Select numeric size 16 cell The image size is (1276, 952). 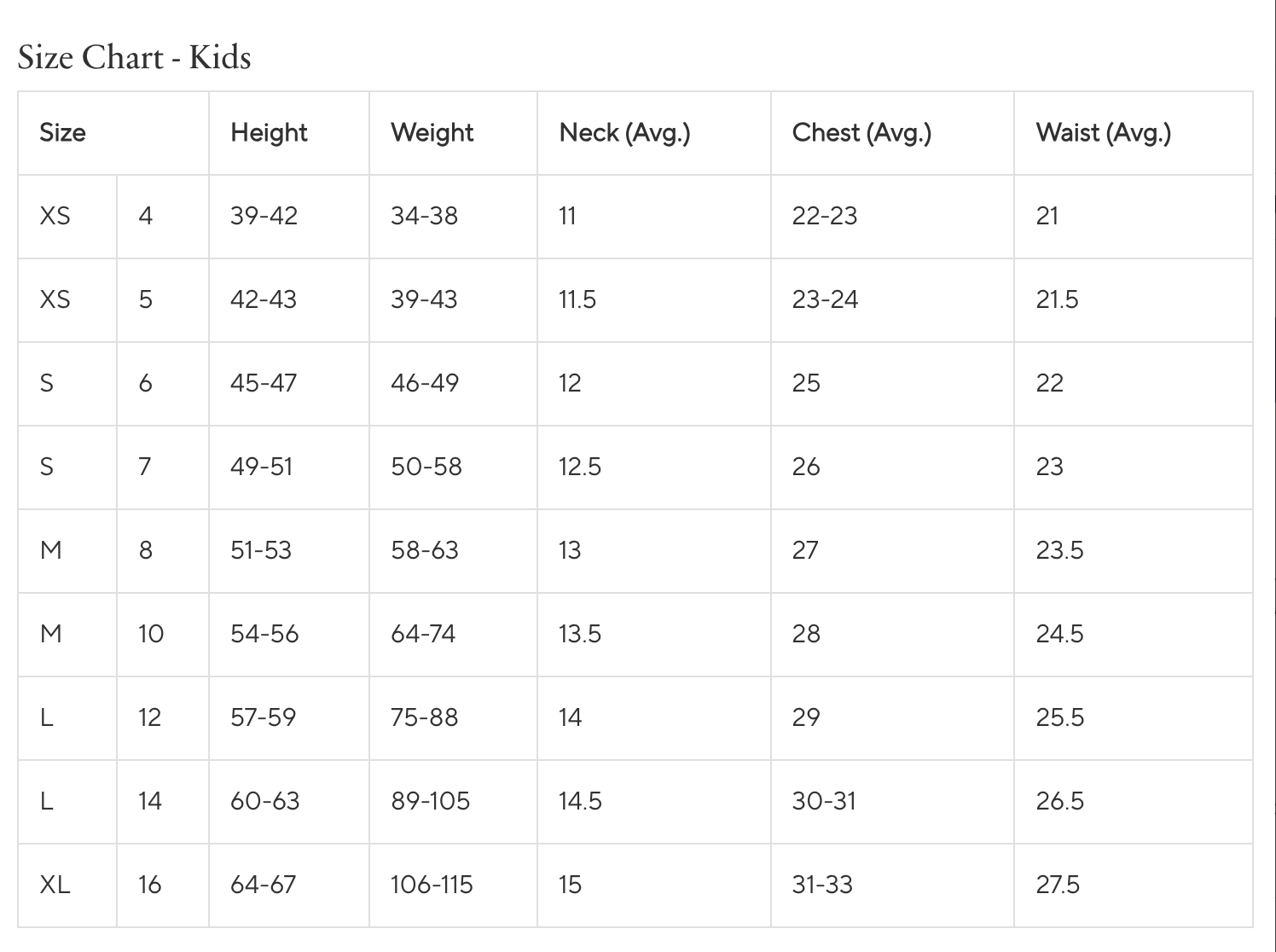pos(149,885)
